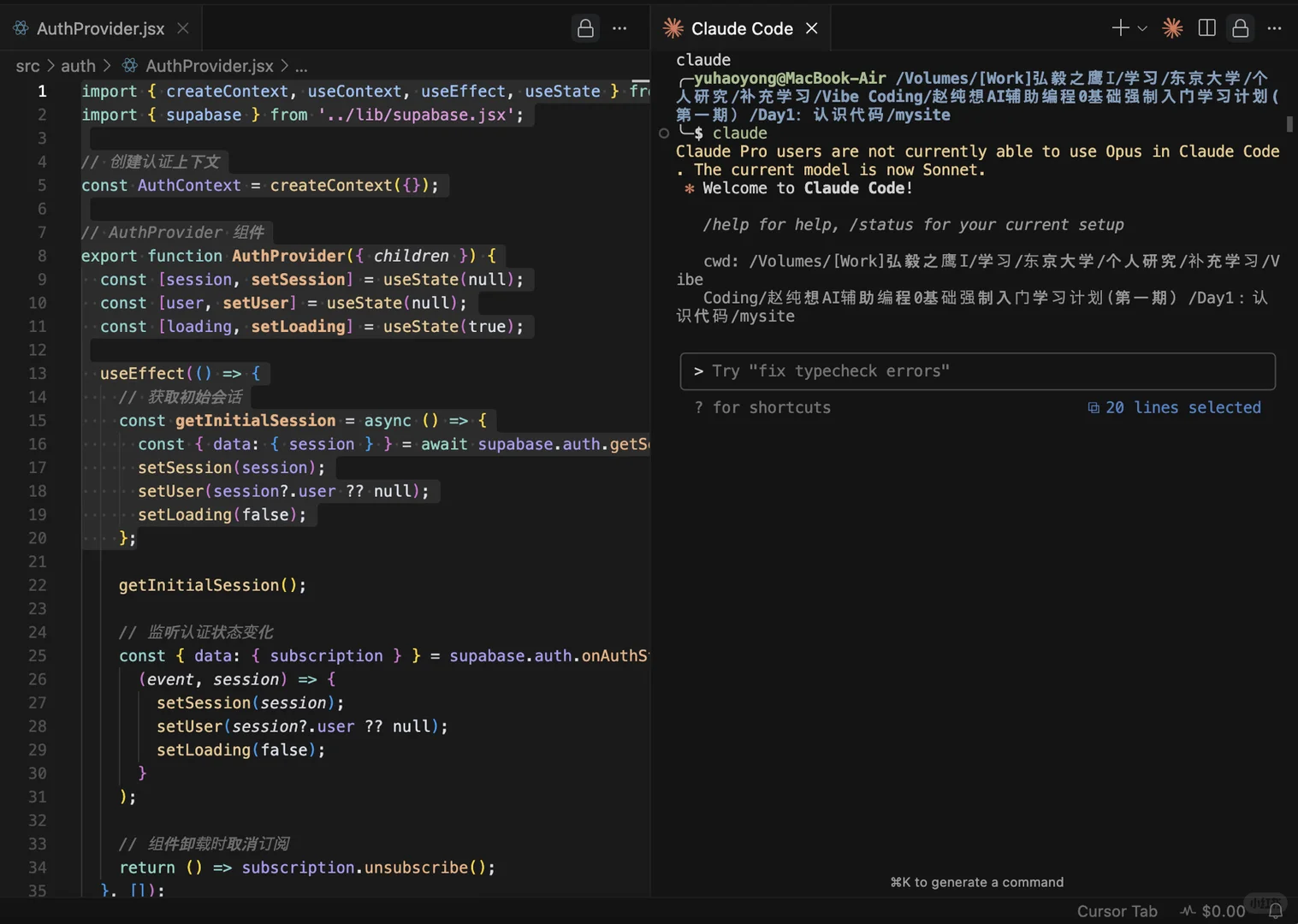
Task: Click the '⌘K to generate a command' hint
Action: point(977,882)
